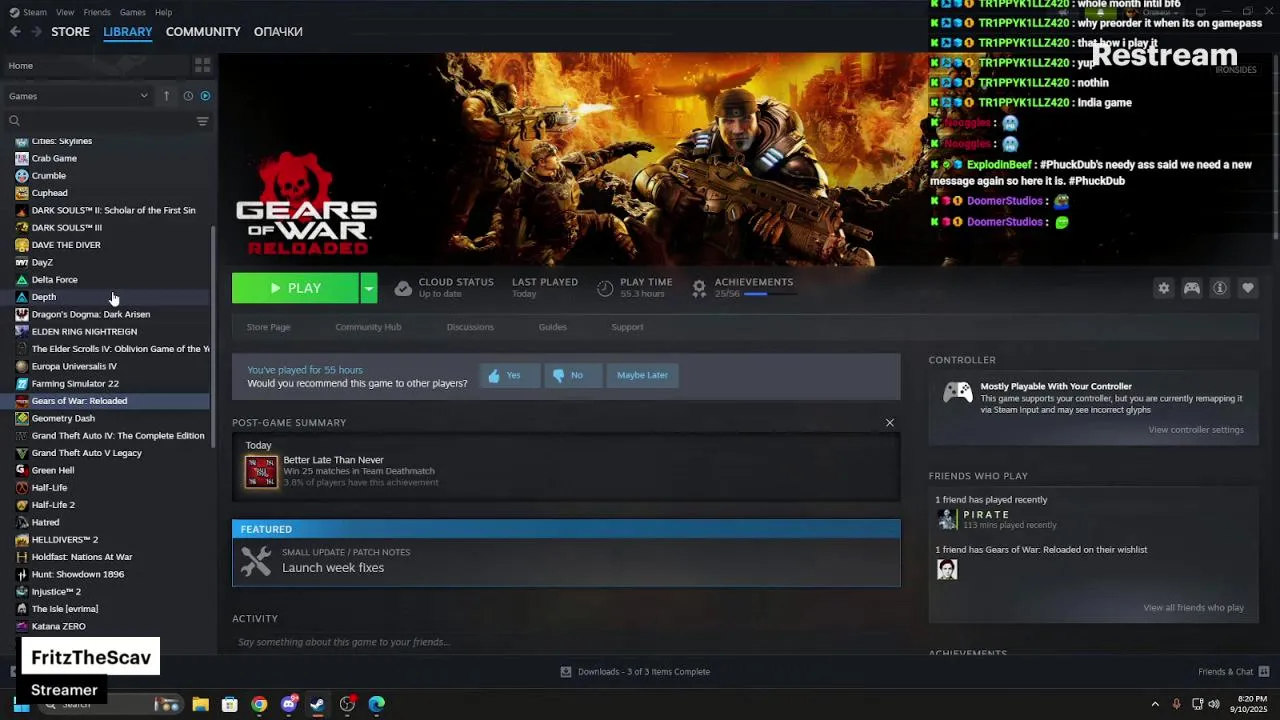Open the Games menu

133,12
